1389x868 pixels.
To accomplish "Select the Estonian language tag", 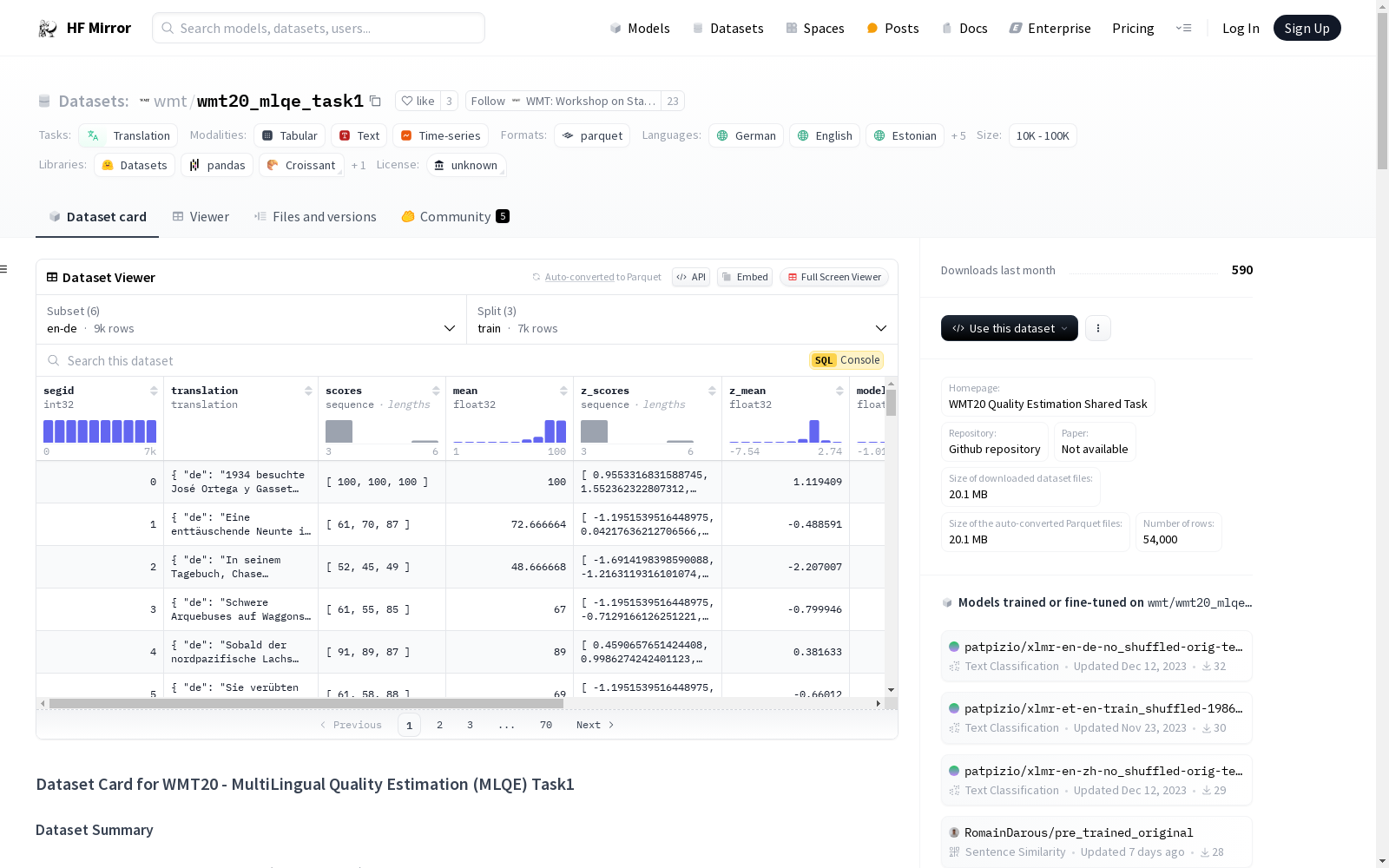I will point(905,135).
